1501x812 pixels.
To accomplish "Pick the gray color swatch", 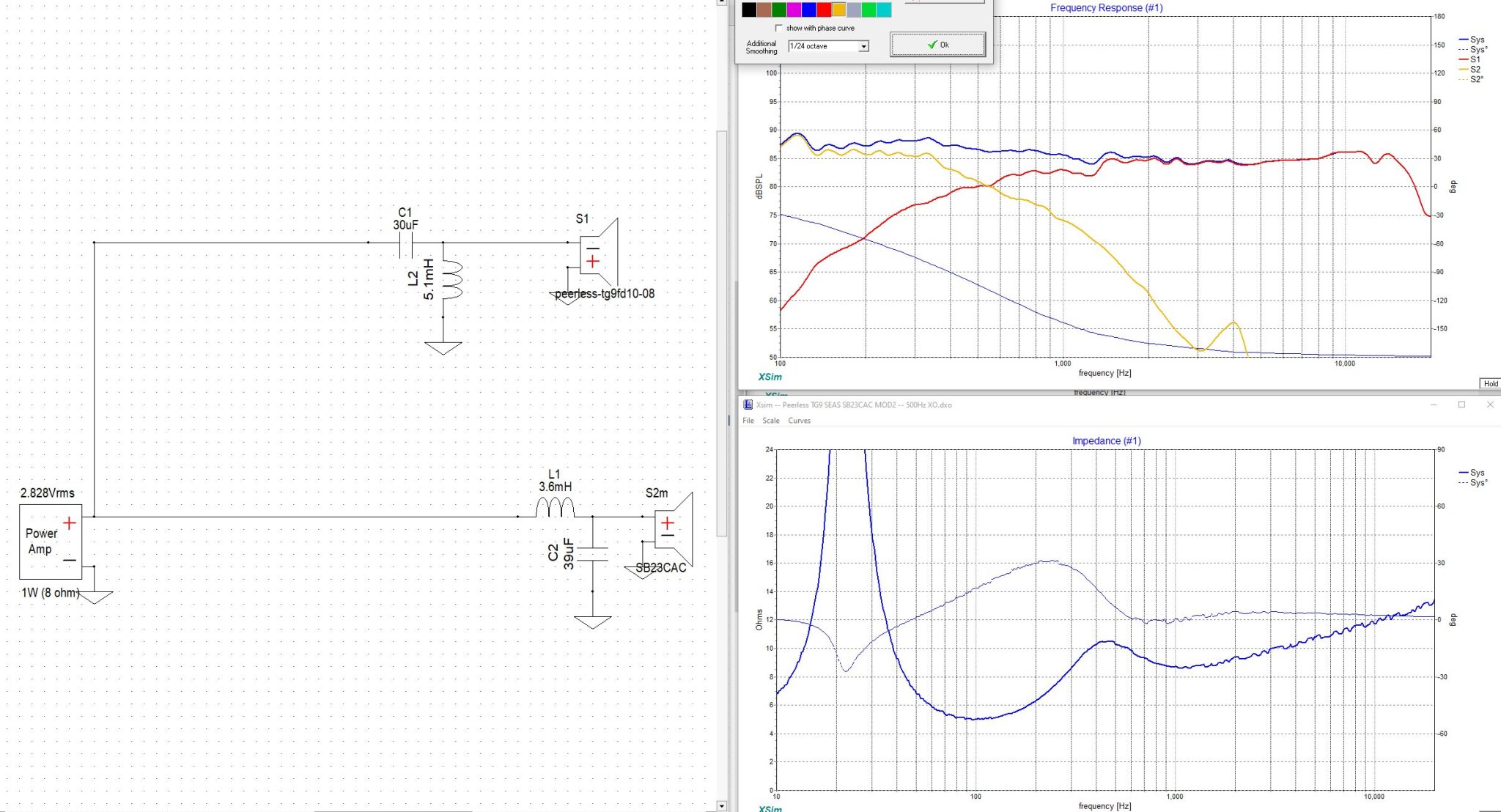I will tap(854, 10).
